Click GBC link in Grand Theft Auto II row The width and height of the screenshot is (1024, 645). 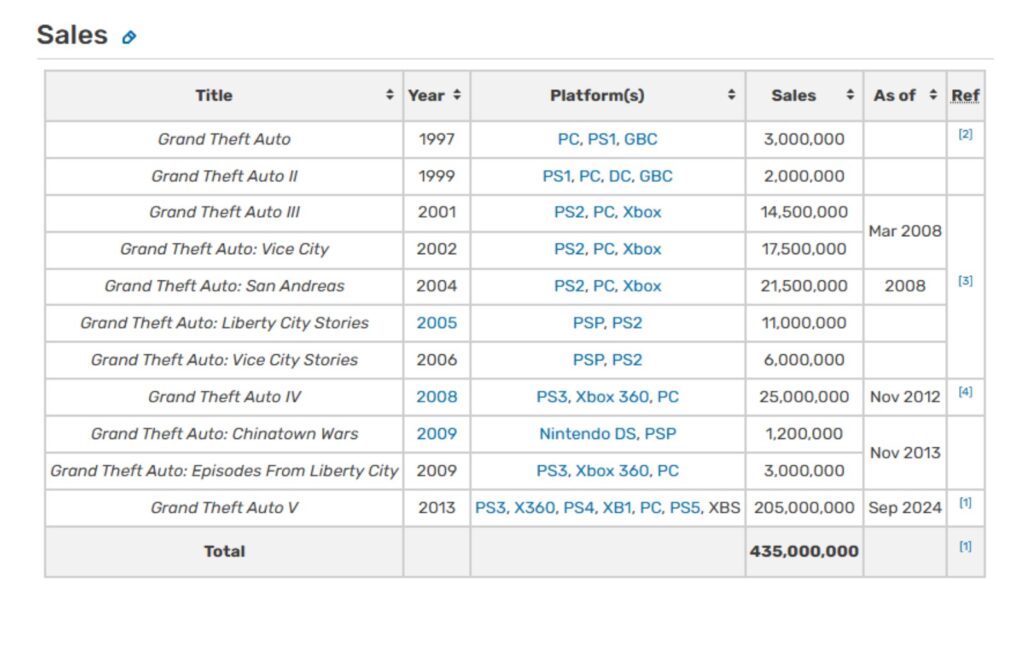(x=656, y=176)
